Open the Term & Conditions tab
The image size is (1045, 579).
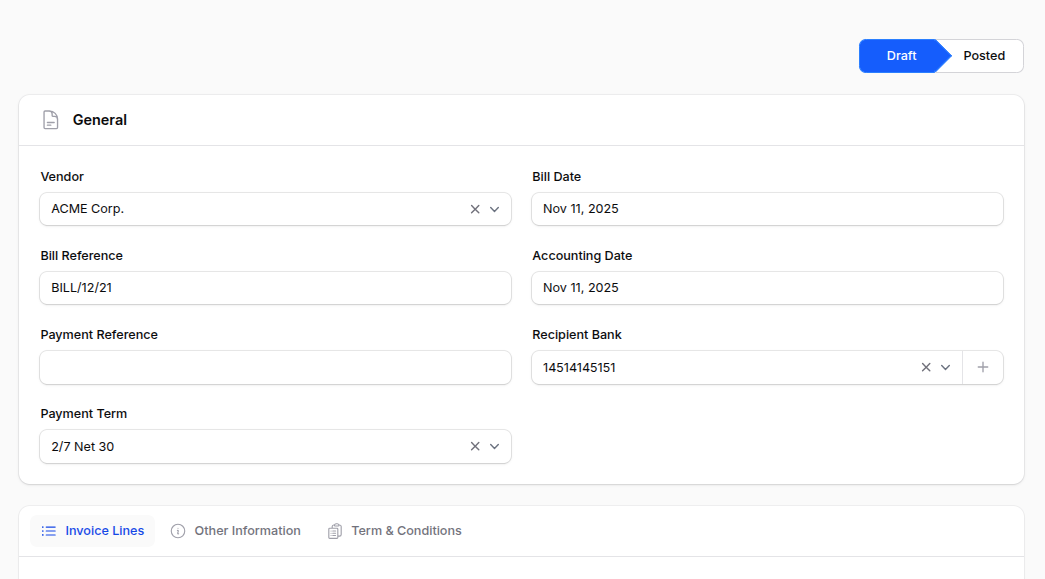point(406,531)
